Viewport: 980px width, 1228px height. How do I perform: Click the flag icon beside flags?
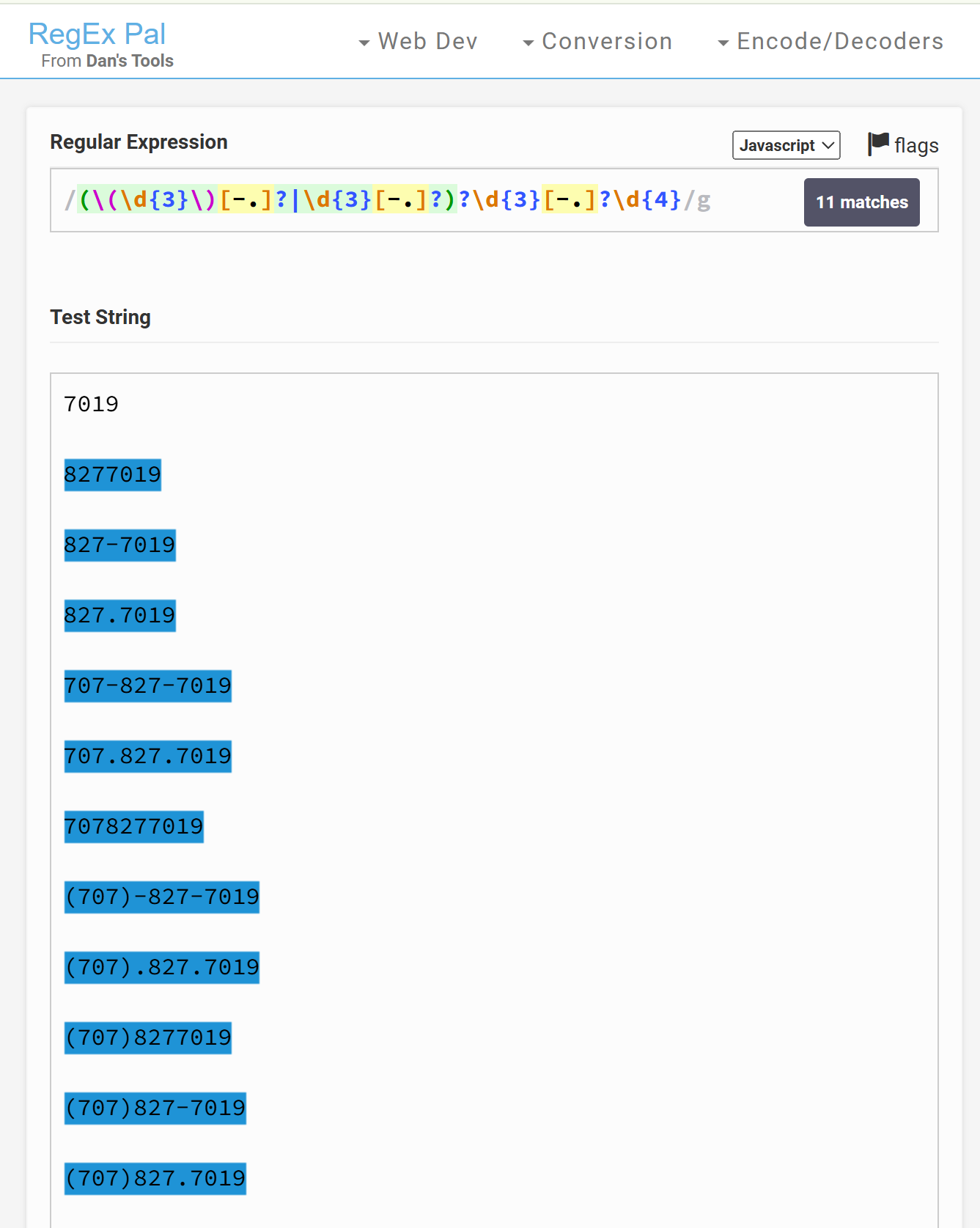point(877,144)
